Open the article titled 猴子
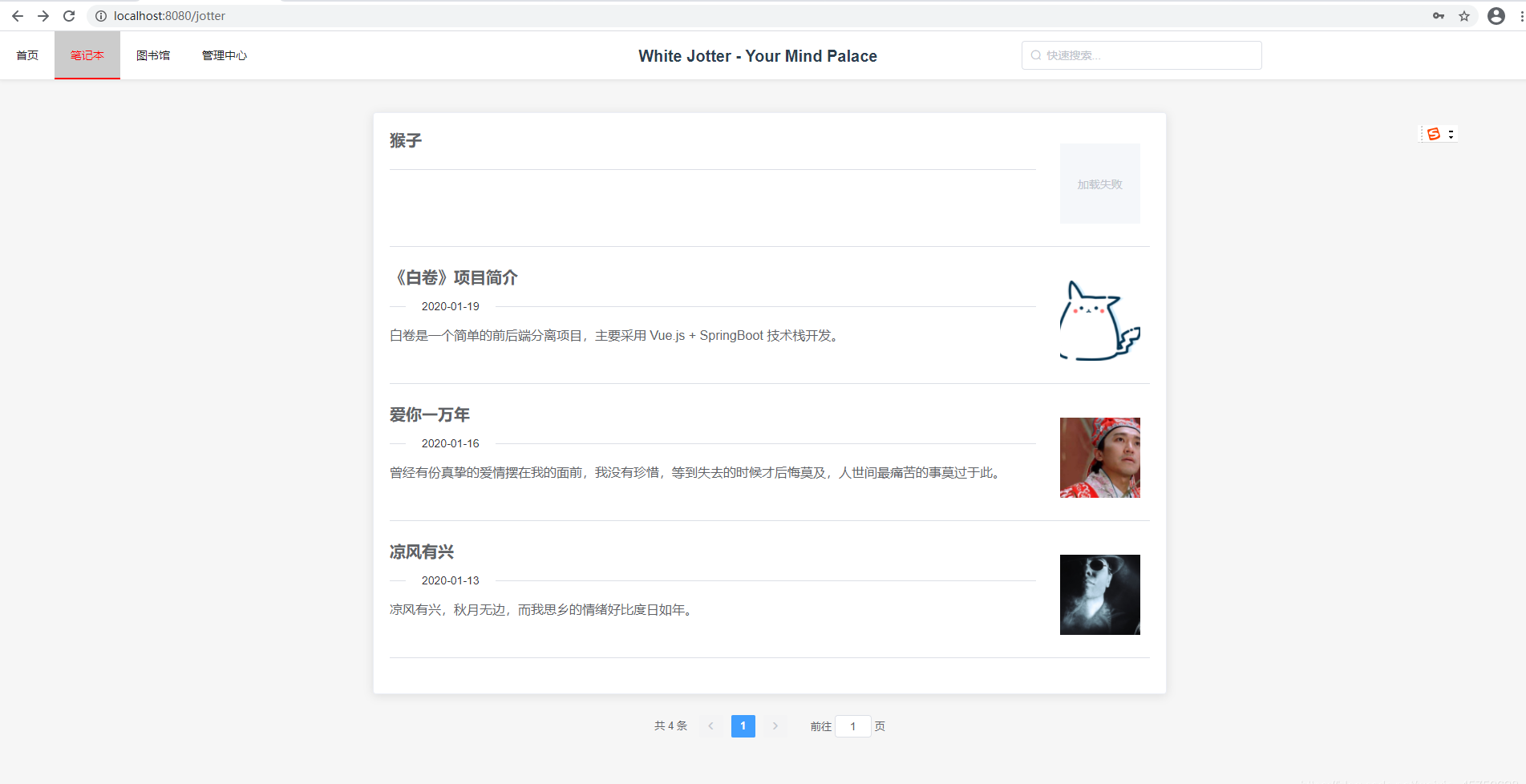 pyautogui.click(x=406, y=141)
